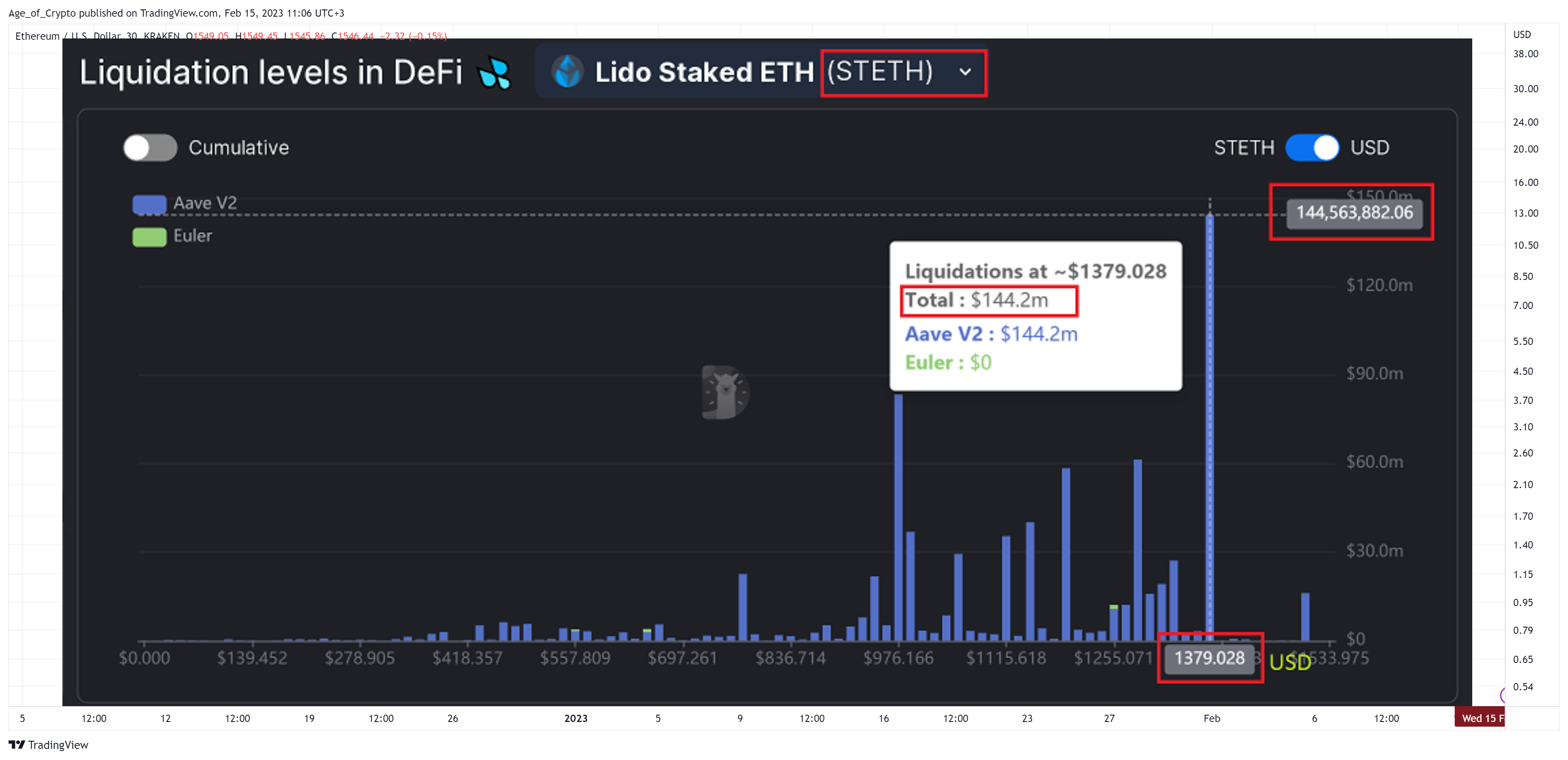Image resolution: width=1568 pixels, height=760 pixels.
Task: Toggle the Cumulative switch
Action: click(x=150, y=147)
